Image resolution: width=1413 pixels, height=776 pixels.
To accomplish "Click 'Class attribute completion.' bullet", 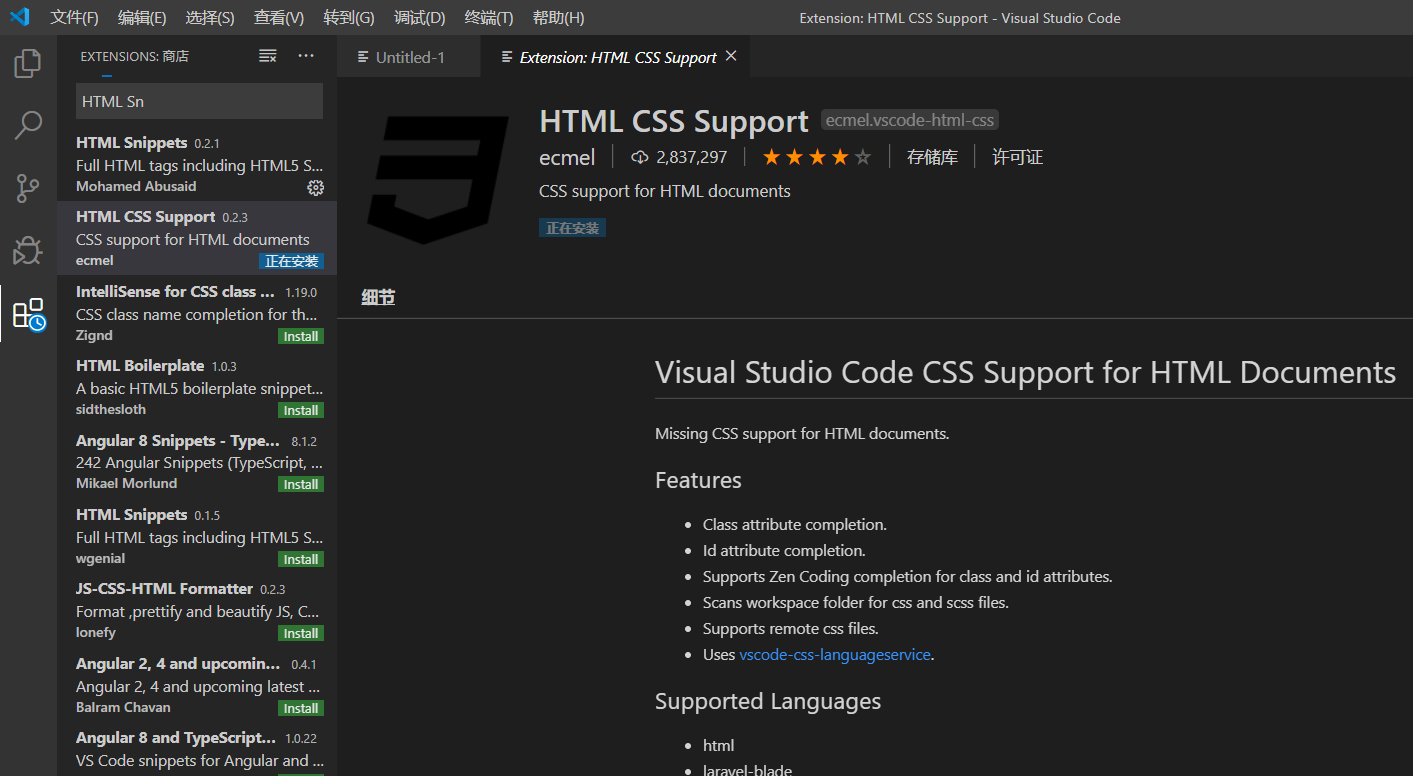I will click(795, 525).
